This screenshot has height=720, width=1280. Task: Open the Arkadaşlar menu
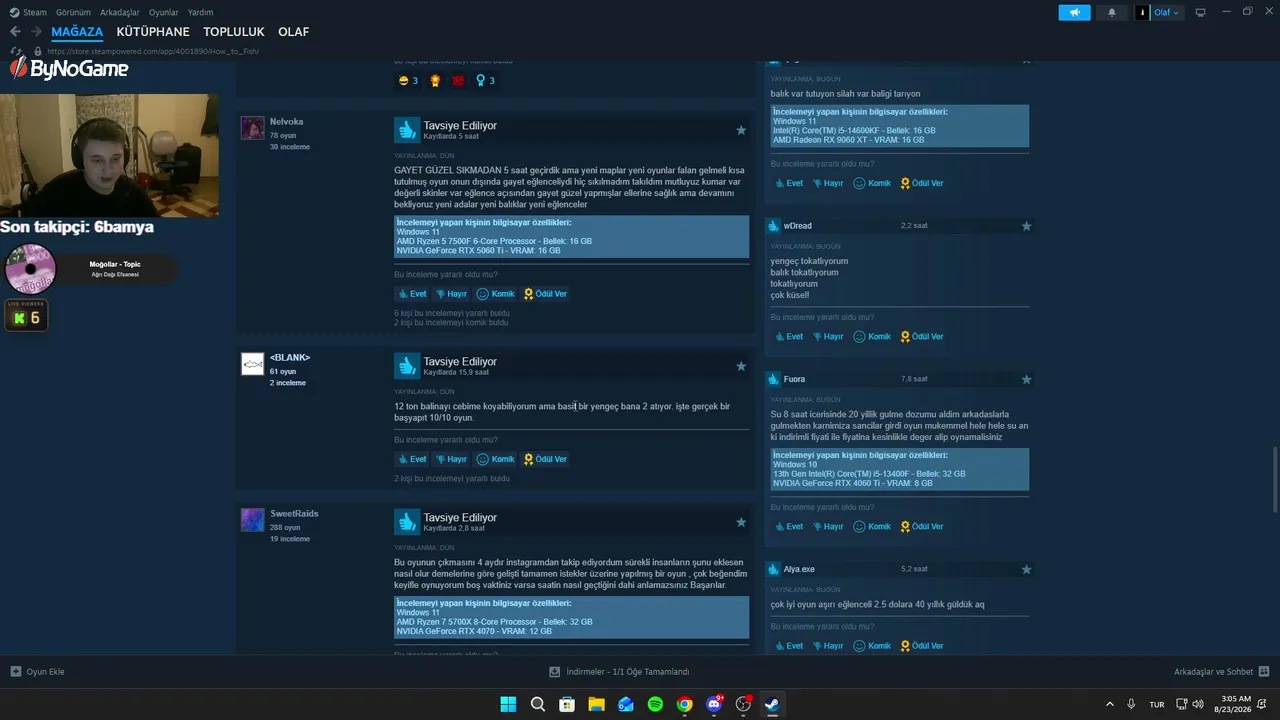tap(120, 12)
